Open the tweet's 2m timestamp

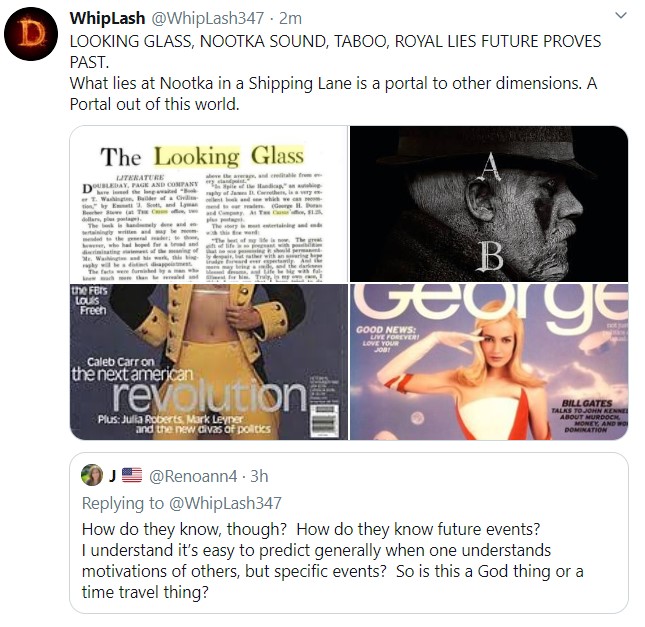point(290,18)
